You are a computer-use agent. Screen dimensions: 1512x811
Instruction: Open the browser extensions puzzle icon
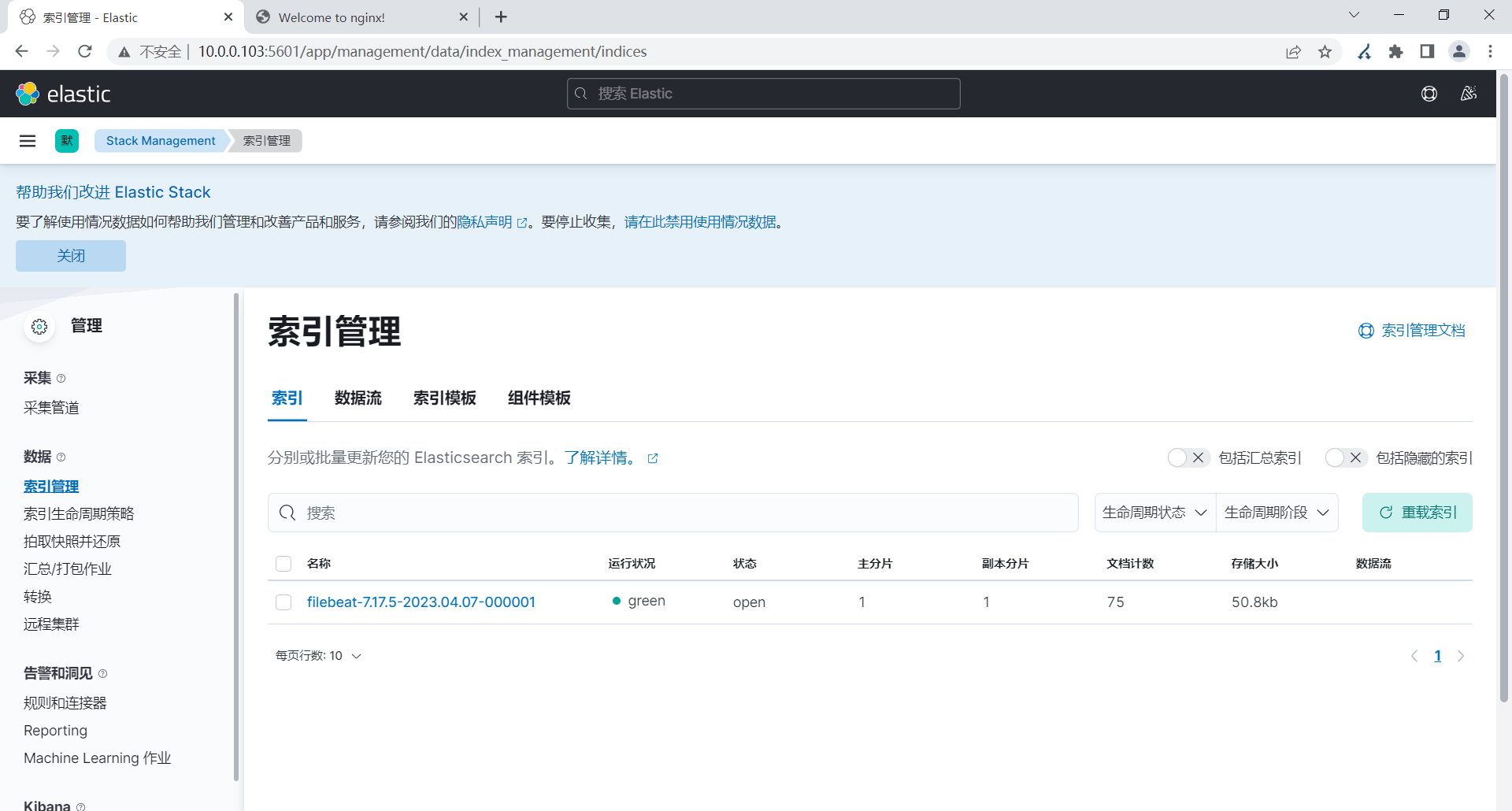(1396, 51)
